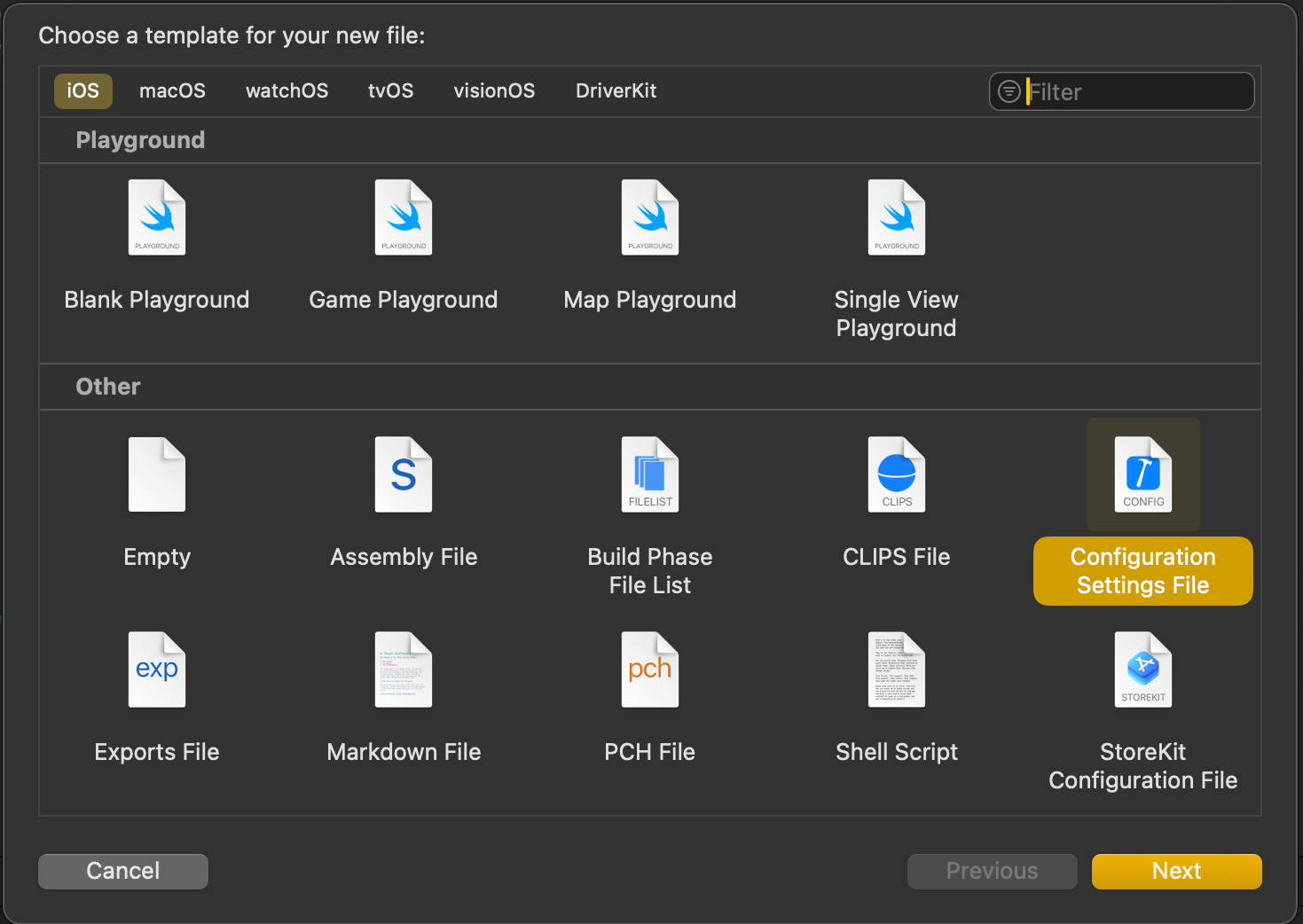Viewport: 1303px width, 924px height.
Task: Click the Empty template label
Action: point(157,557)
